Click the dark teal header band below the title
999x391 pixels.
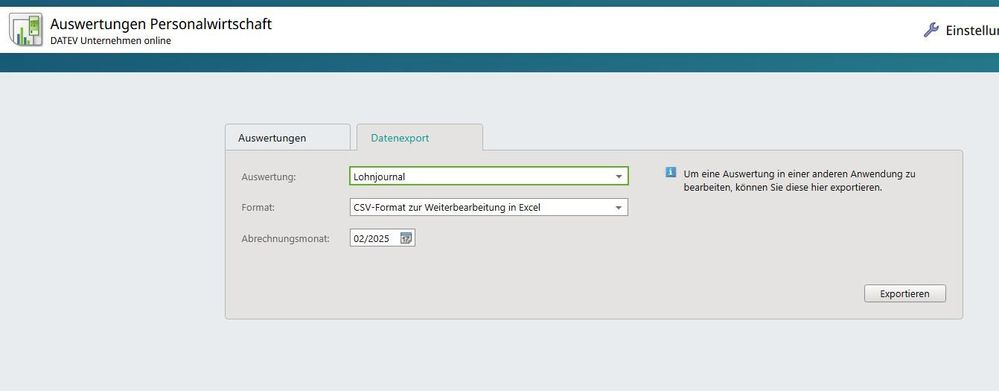point(500,62)
